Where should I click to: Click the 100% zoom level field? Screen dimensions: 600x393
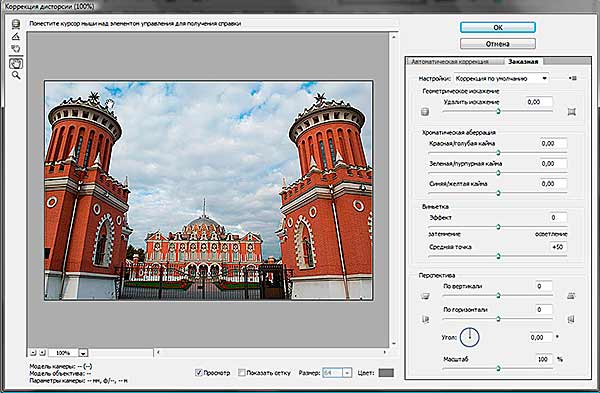pyautogui.click(x=63, y=353)
